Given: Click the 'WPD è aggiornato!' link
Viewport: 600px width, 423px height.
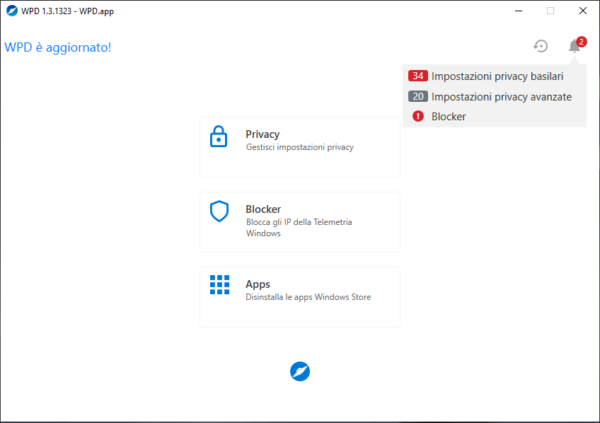Looking at the screenshot, I should pyautogui.click(x=58, y=47).
